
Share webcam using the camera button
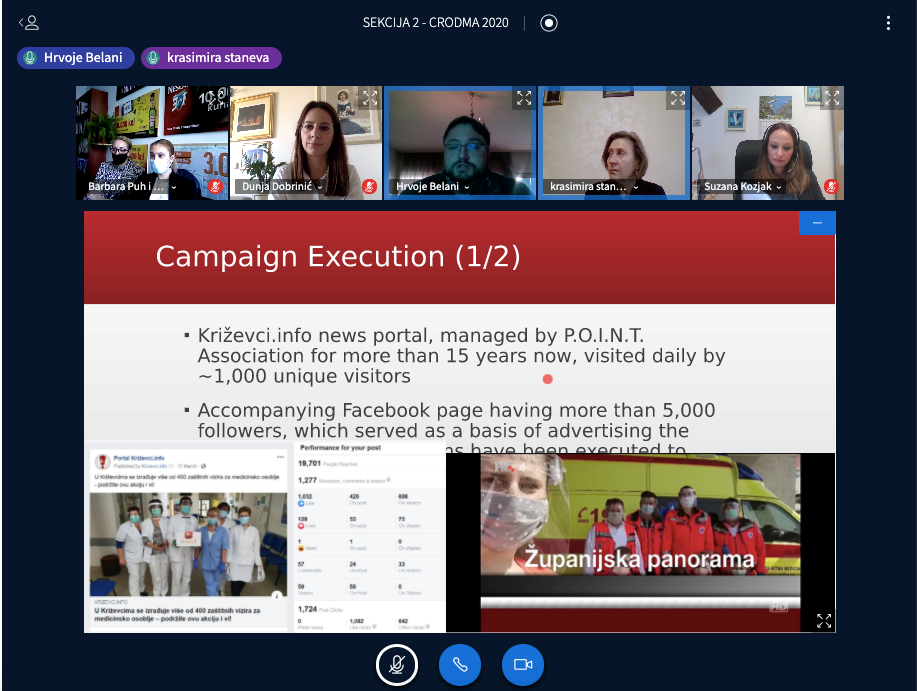coord(522,664)
